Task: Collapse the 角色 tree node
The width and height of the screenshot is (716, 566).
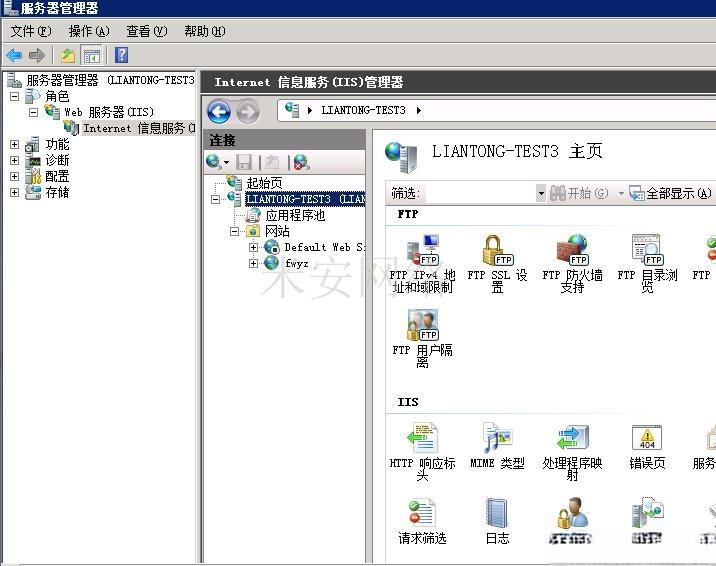Action: tap(15, 96)
